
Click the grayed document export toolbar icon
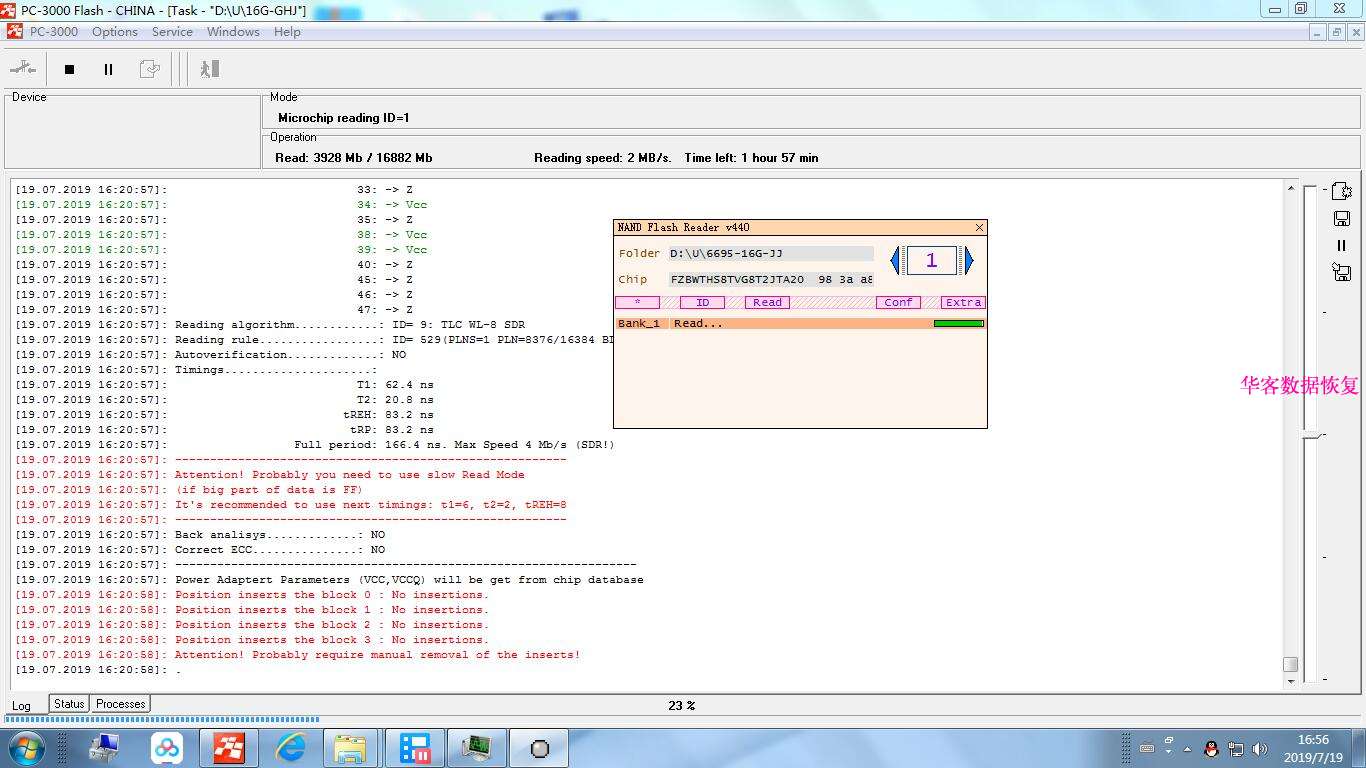pos(149,69)
